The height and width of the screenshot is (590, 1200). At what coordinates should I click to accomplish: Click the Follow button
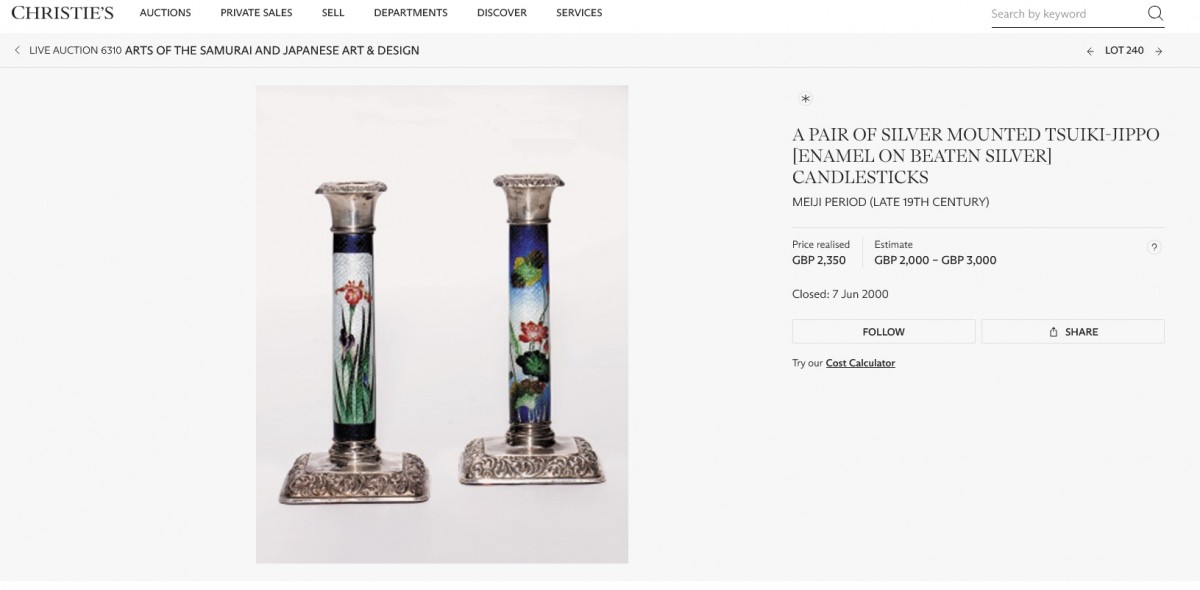pos(883,332)
